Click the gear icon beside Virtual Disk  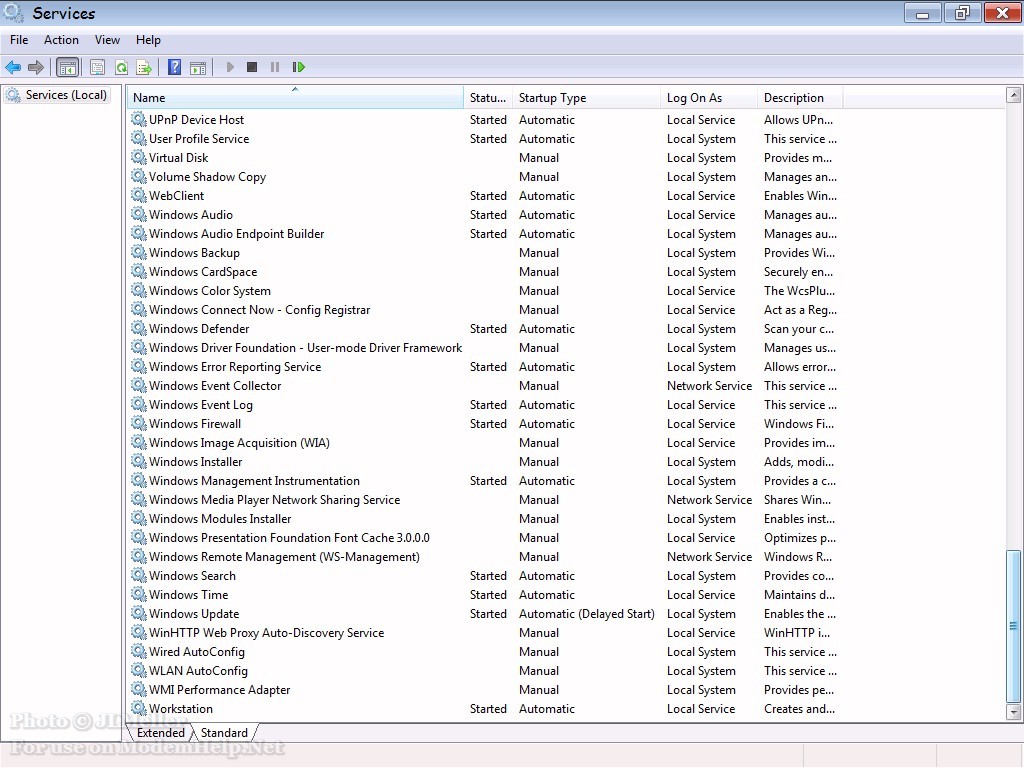click(138, 157)
